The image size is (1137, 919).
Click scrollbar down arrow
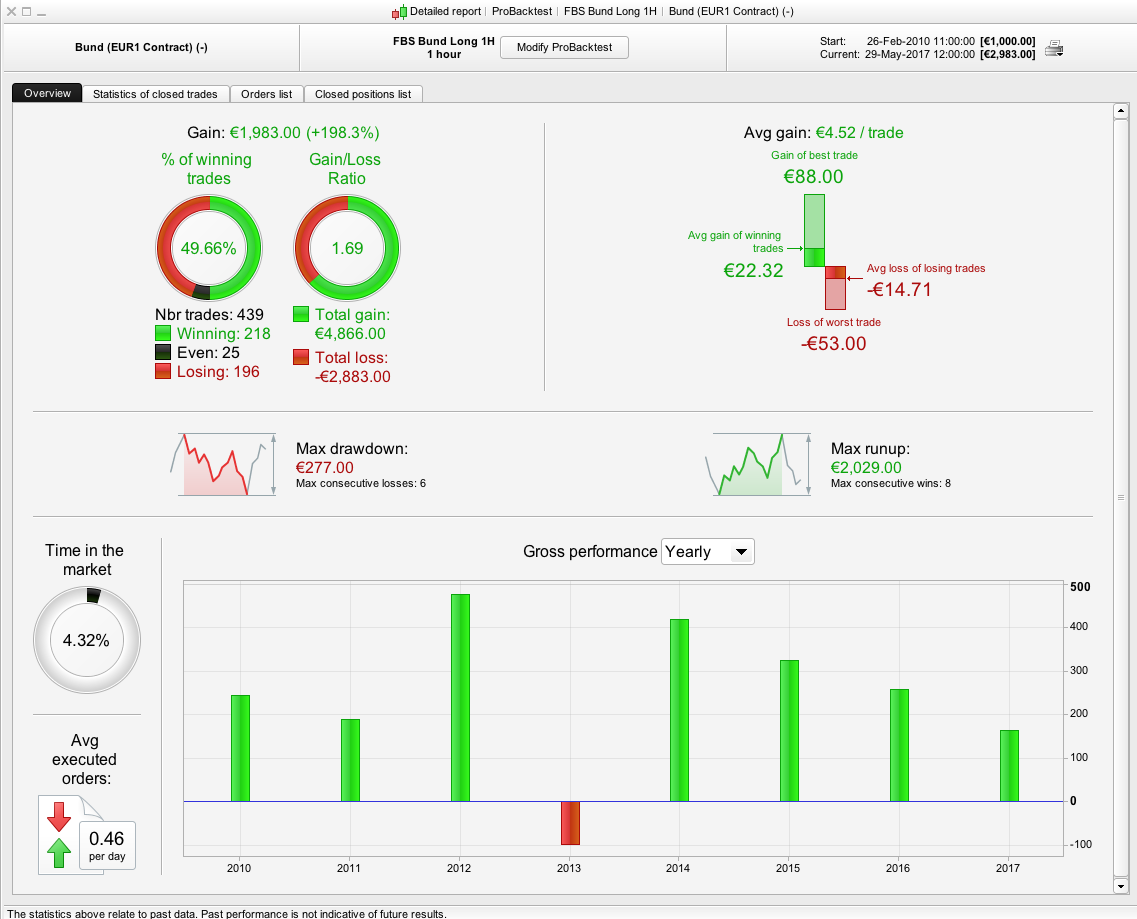click(x=1121, y=886)
